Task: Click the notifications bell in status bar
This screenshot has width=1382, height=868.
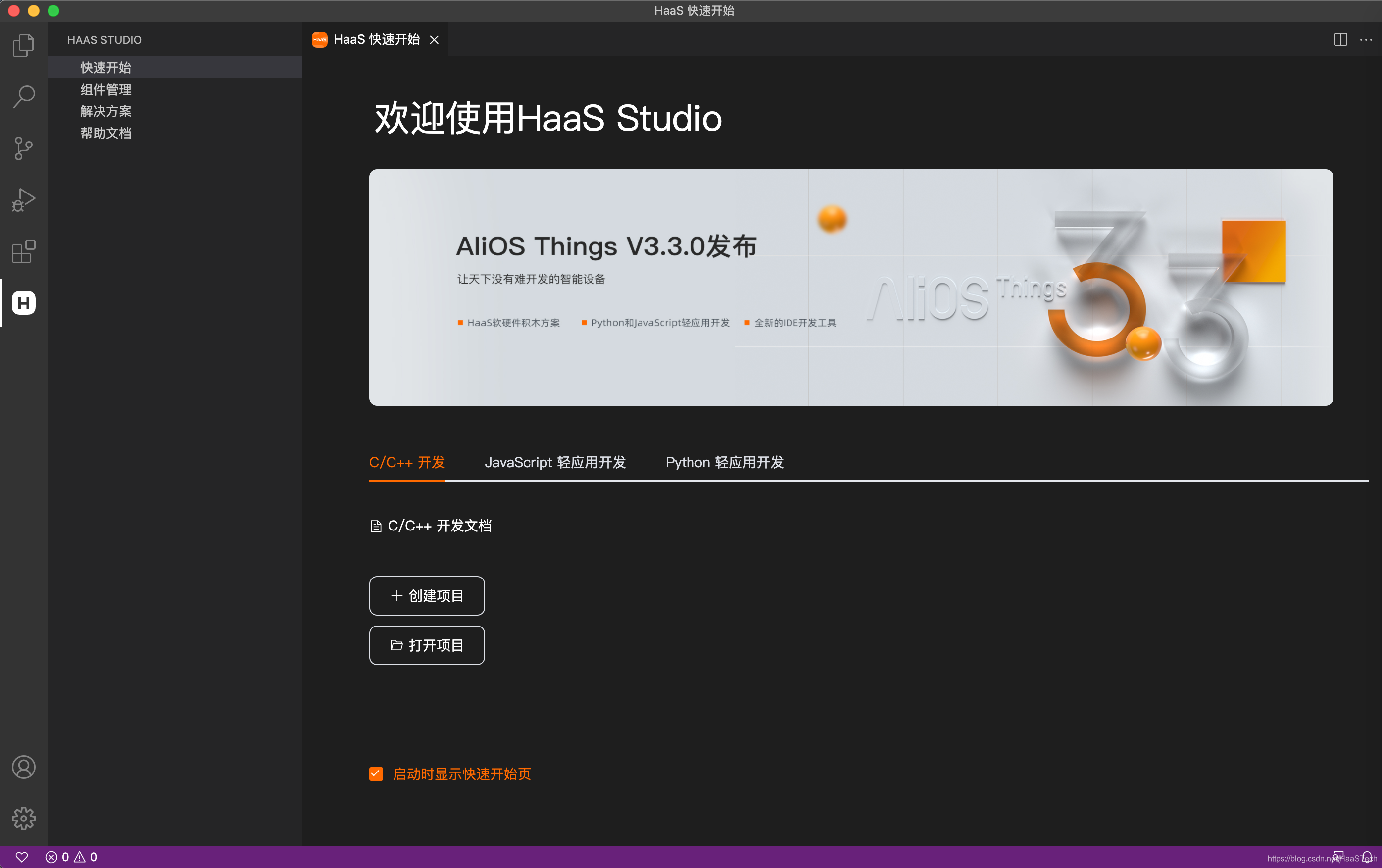Action: point(1367,857)
